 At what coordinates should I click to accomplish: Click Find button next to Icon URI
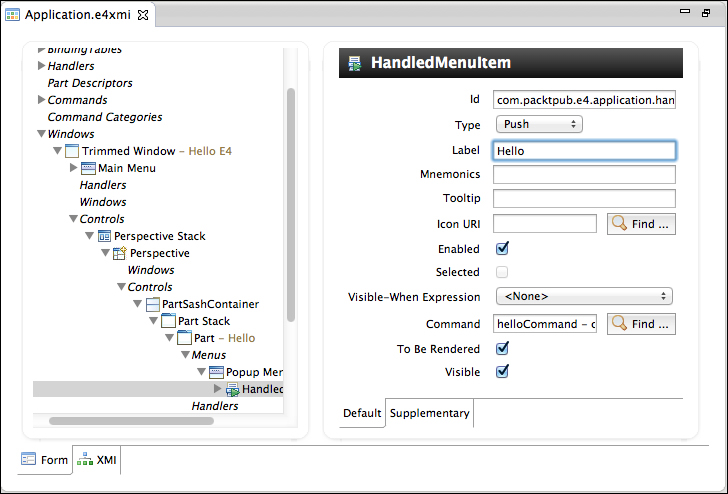(x=640, y=224)
